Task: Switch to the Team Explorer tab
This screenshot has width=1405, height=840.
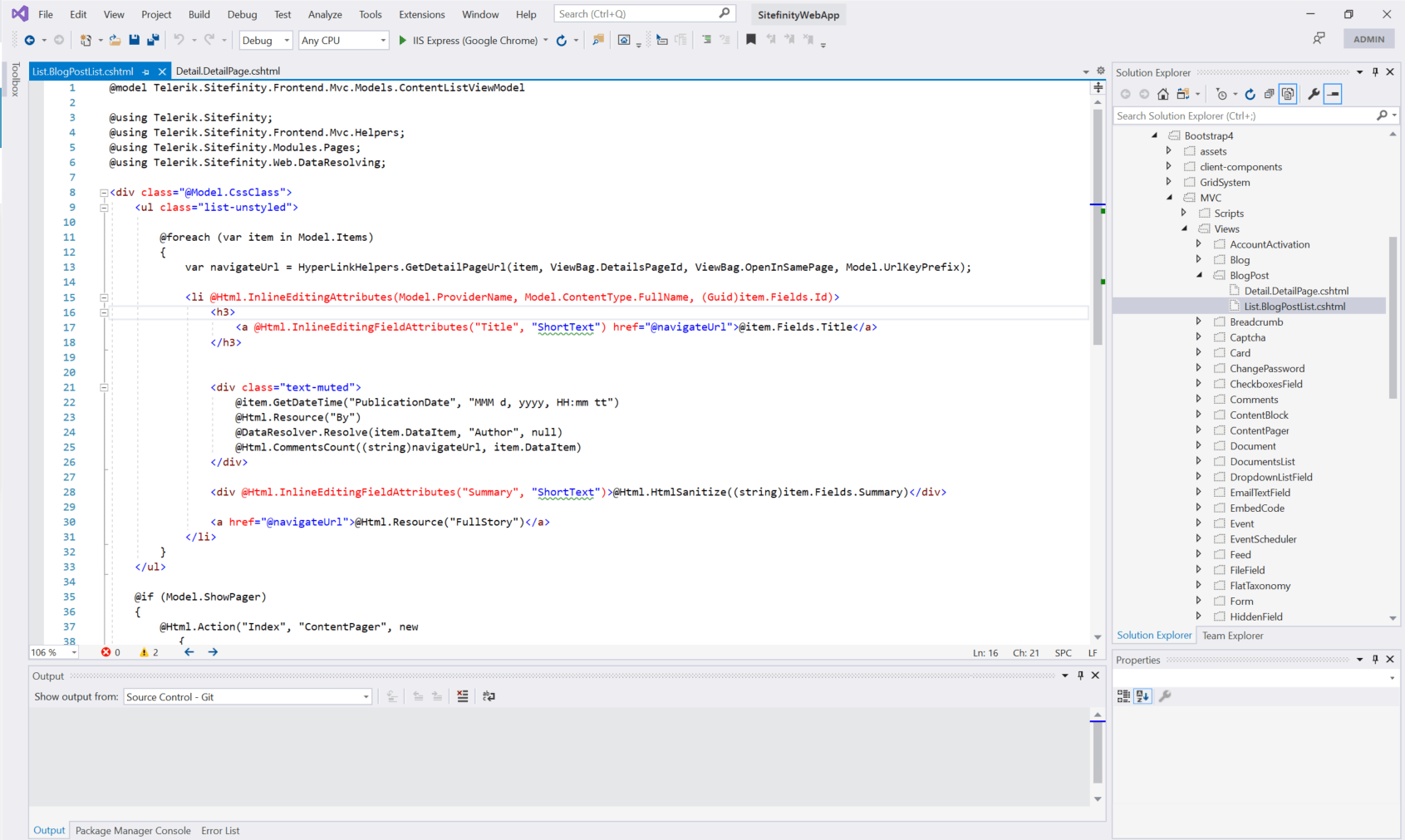Action: pyautogui.click(x=1232, y=636)
